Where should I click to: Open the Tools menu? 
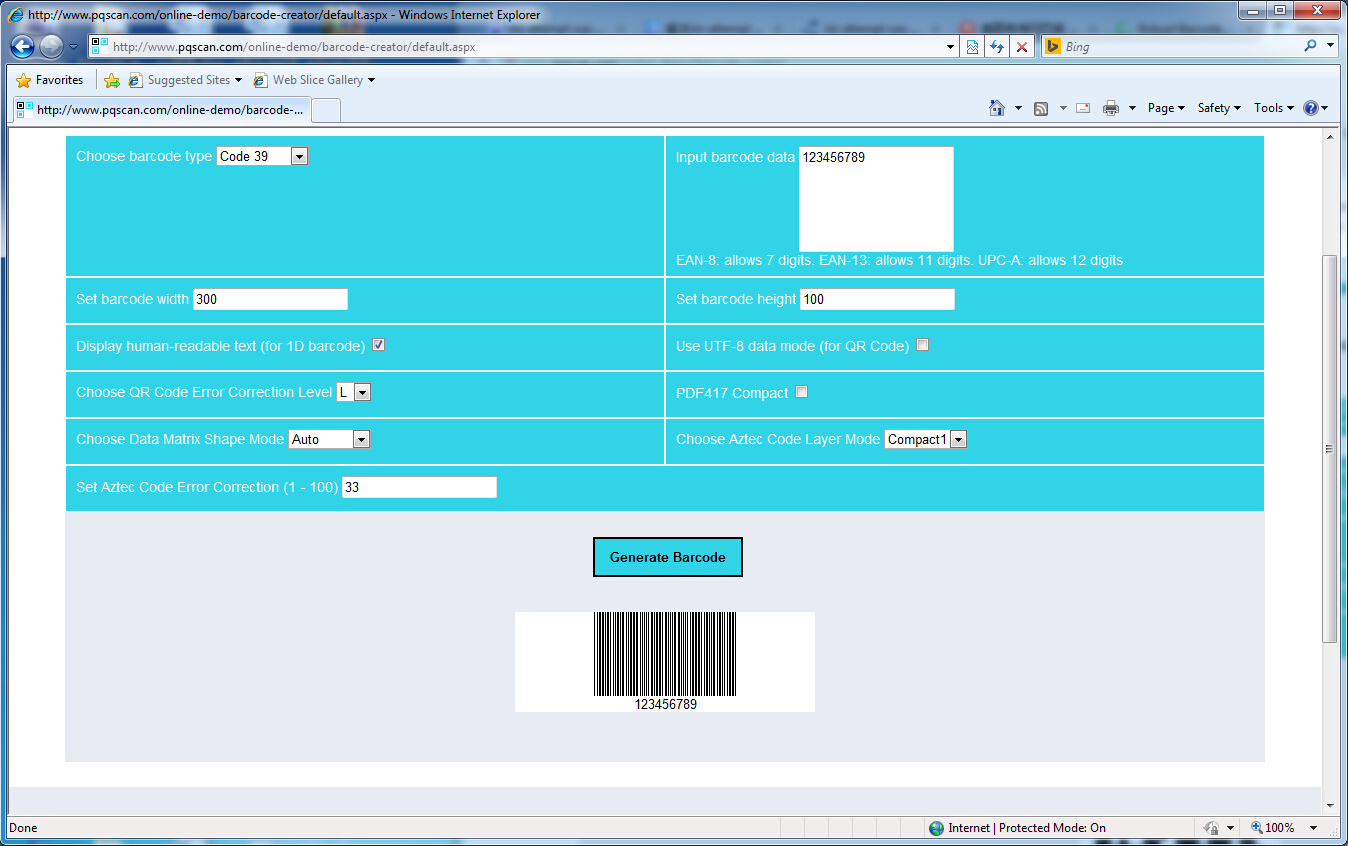(x=1273, y=108)
